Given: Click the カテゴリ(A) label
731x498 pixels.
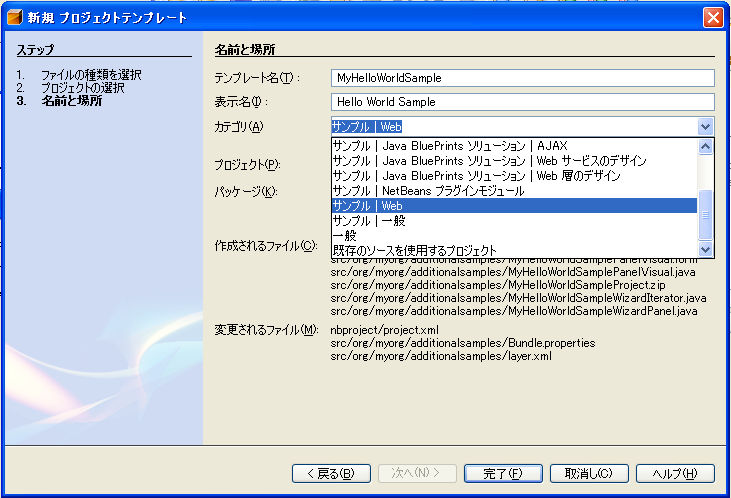Looking at the screenshot, I should click(239, 126).
